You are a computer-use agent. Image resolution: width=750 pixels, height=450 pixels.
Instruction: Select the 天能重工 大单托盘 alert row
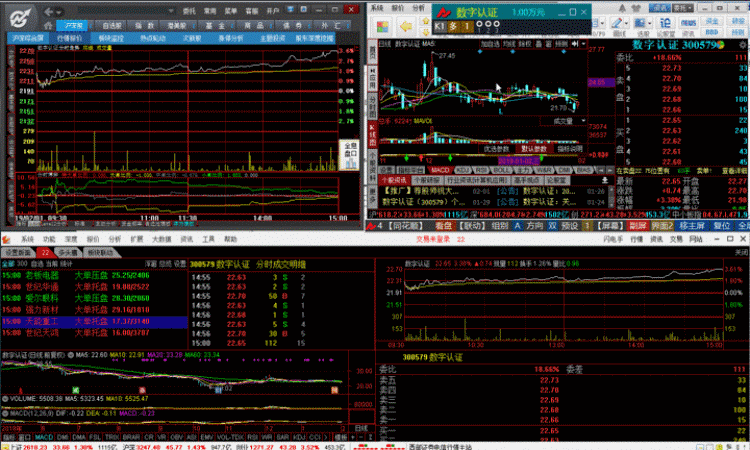tap(94, 321)
